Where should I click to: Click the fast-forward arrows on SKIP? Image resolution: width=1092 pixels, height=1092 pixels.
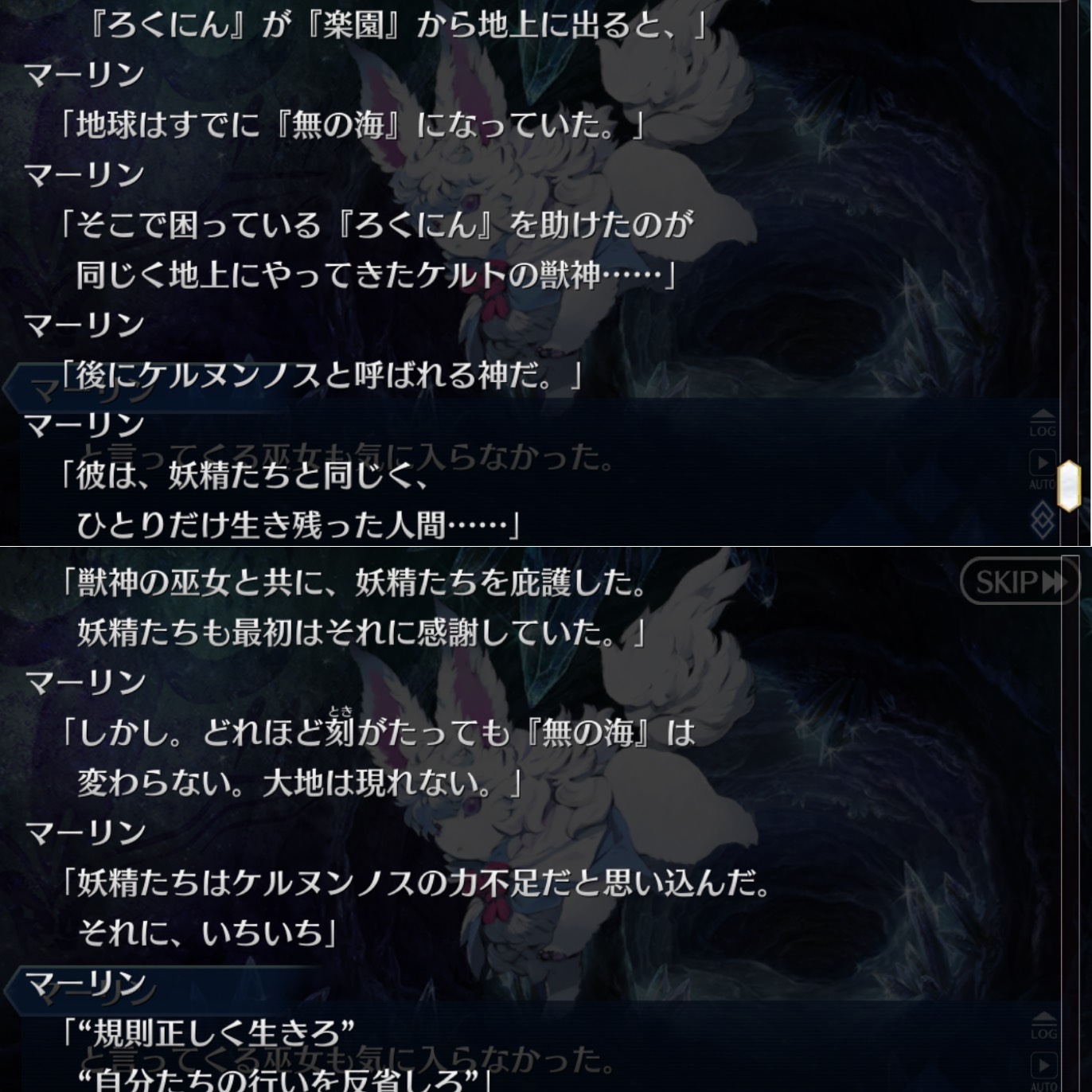[x=1054, y=582]
